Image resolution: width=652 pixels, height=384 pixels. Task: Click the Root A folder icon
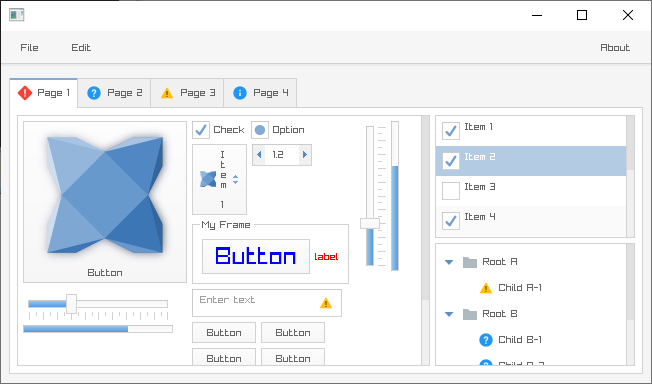click(470, 262)
